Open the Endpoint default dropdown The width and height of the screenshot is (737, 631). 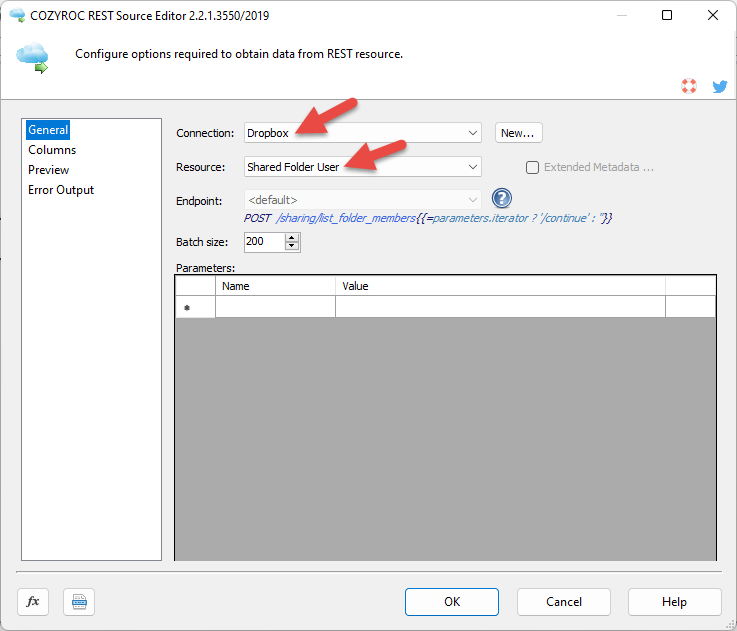click(x=362, y=200)
